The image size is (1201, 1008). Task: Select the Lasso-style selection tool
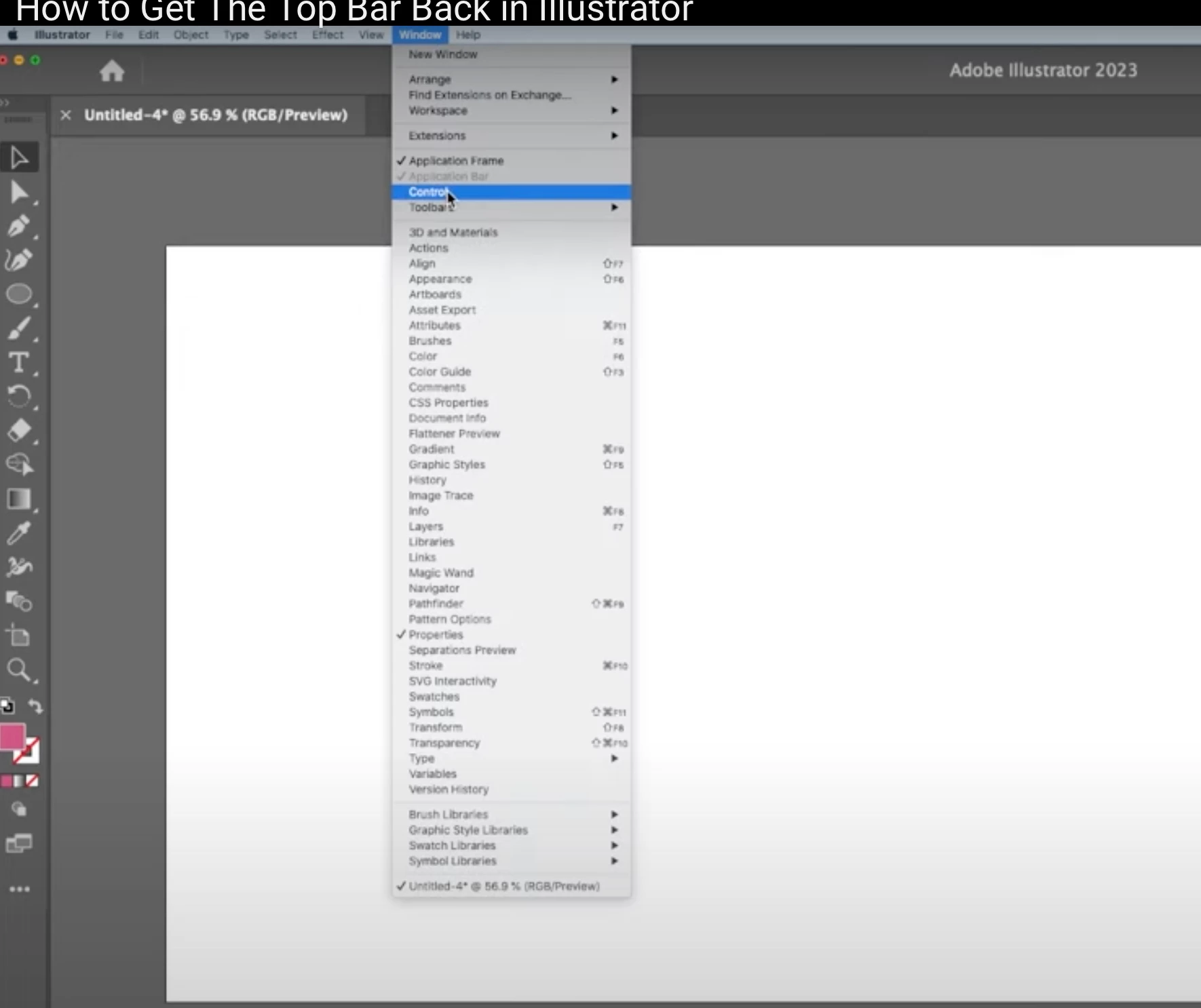point(19,465)
